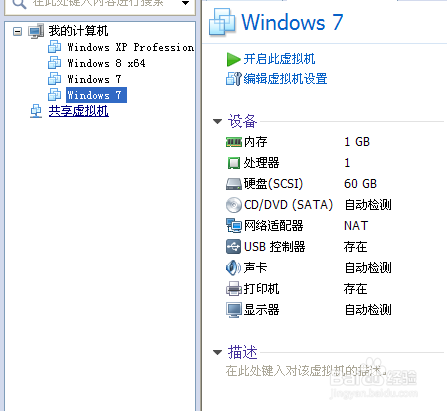This screenshot has width=447, height=411.
Task: Click the CD/DVD disc icon
Action: 234,205
